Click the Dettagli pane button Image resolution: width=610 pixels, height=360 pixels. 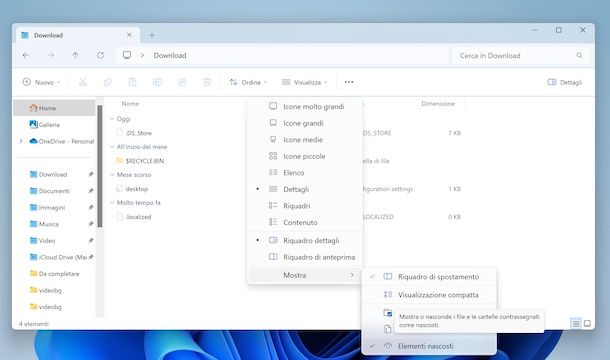564,82
